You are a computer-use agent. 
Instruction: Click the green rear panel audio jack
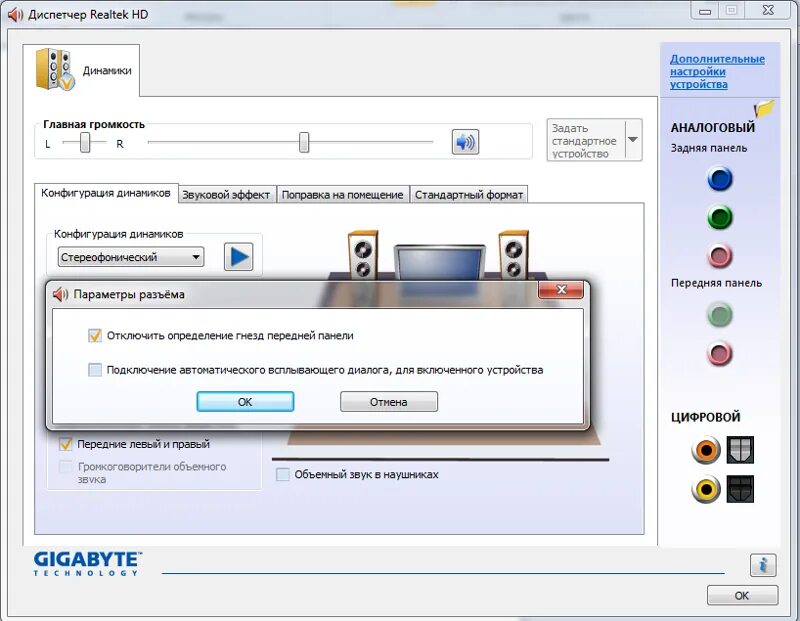point(720,218)
